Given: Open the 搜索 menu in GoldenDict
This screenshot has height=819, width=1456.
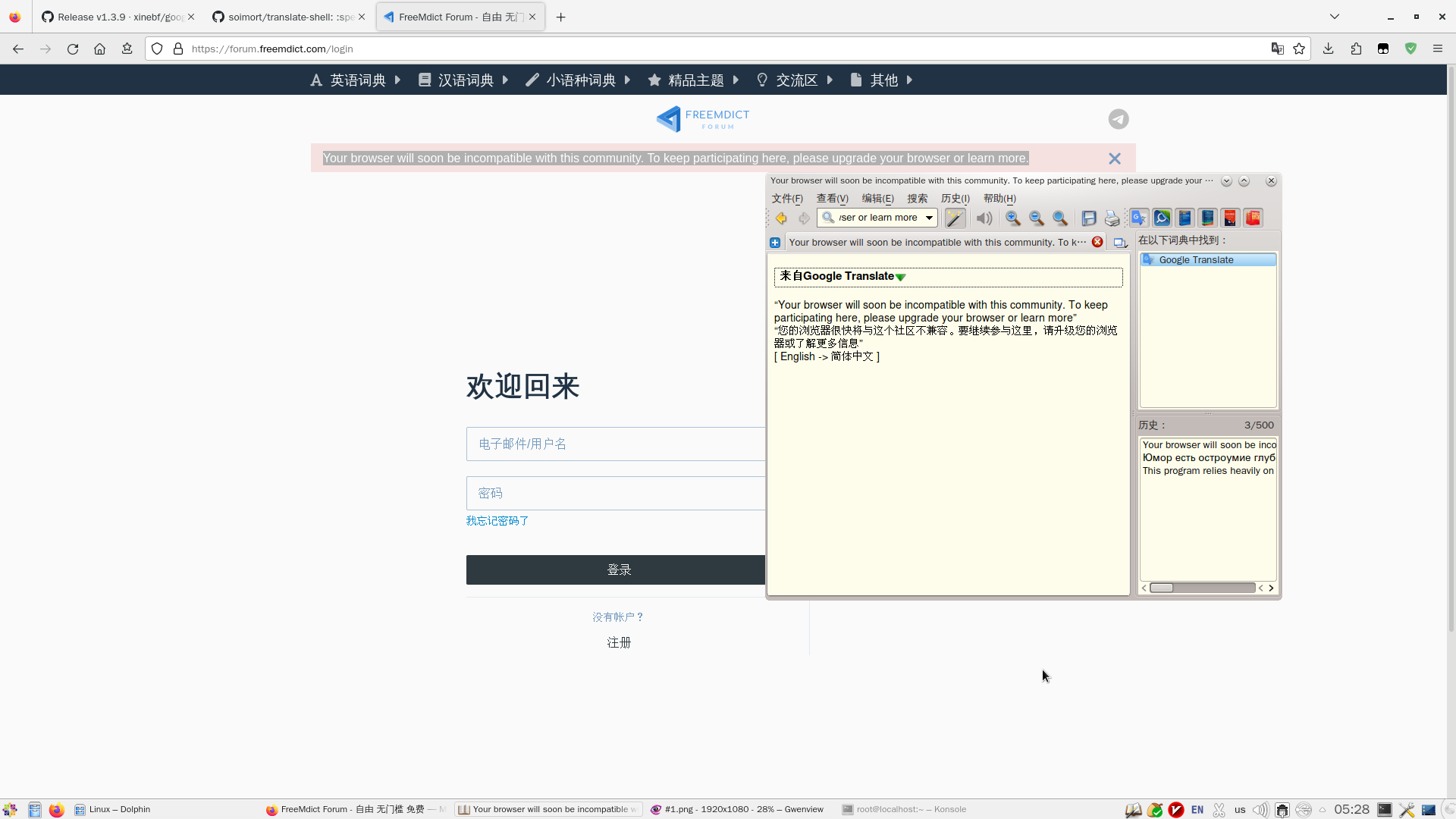Looking at the screenshot, I should tap(918, 199).
